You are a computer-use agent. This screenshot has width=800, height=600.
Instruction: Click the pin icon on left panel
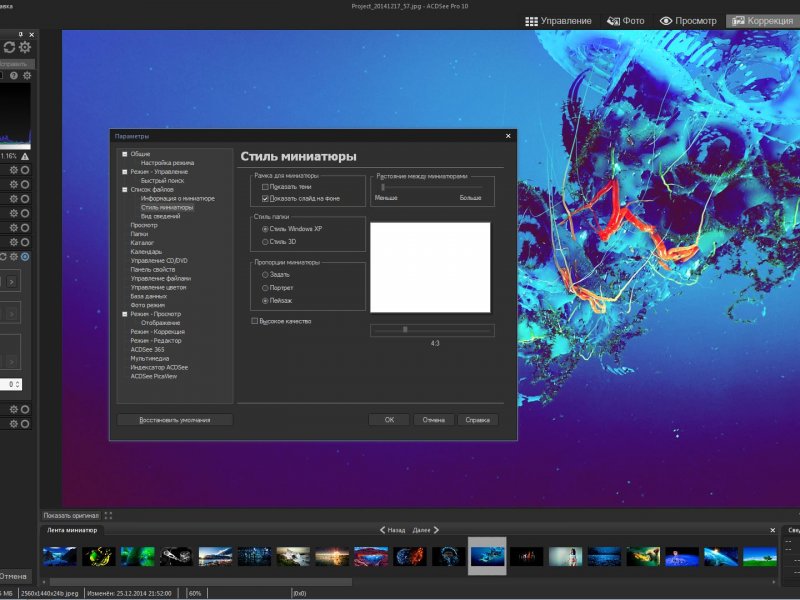21,35
